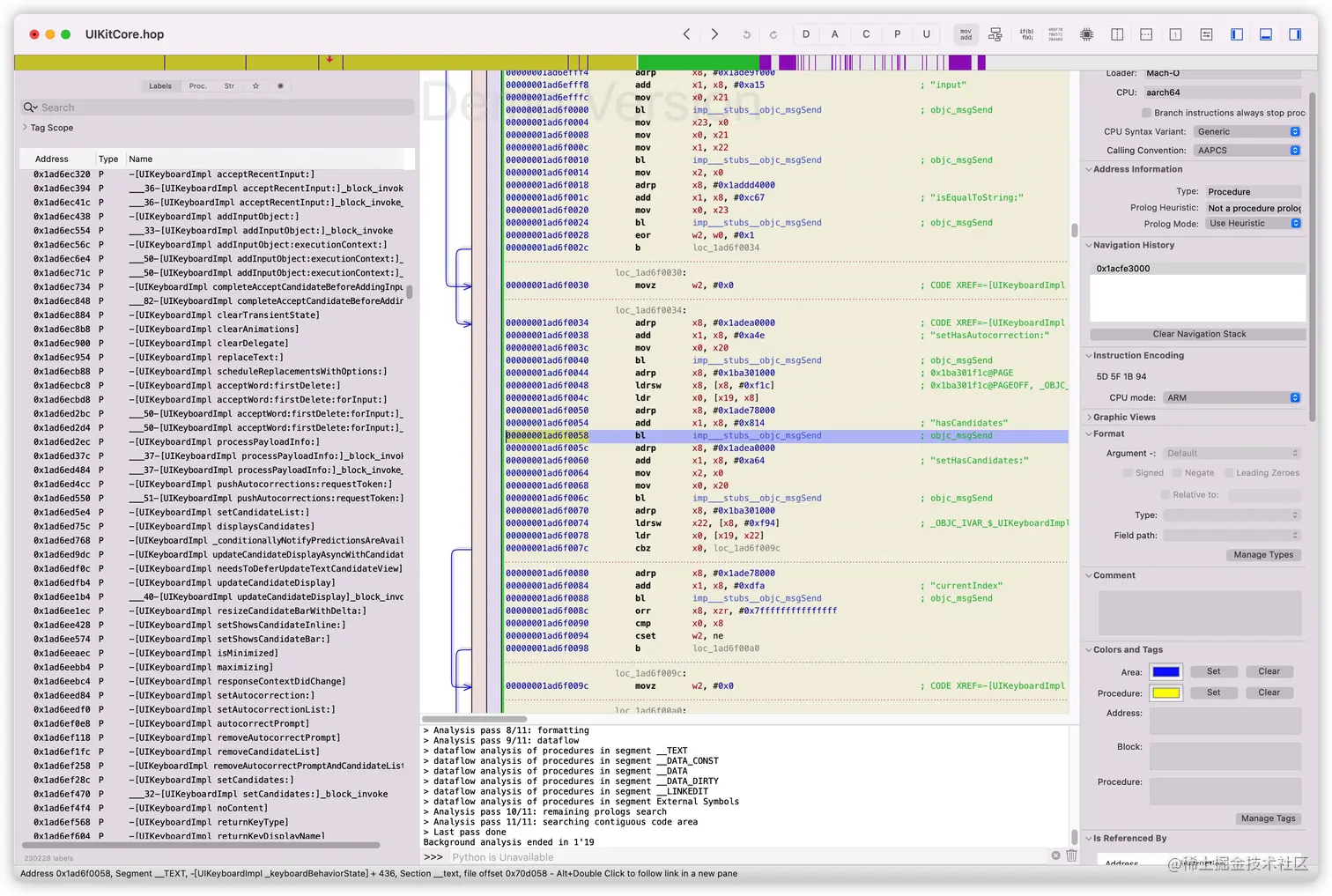Viewport: 1332px width, 896px height.
Task: Click Set button for Procedure color
Action: tap(1213, 692)
